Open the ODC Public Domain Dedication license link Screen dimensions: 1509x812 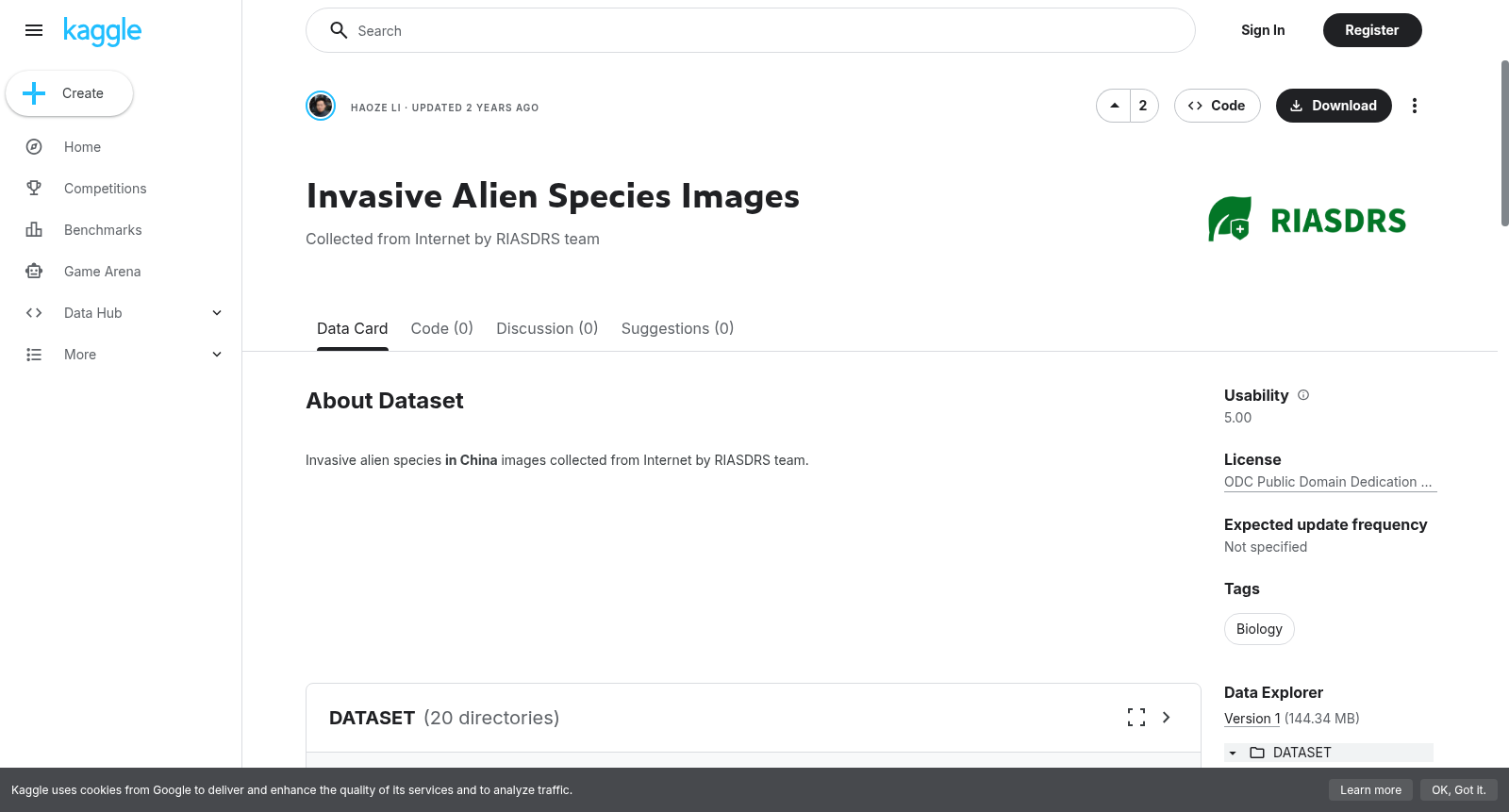point(1330,482)
